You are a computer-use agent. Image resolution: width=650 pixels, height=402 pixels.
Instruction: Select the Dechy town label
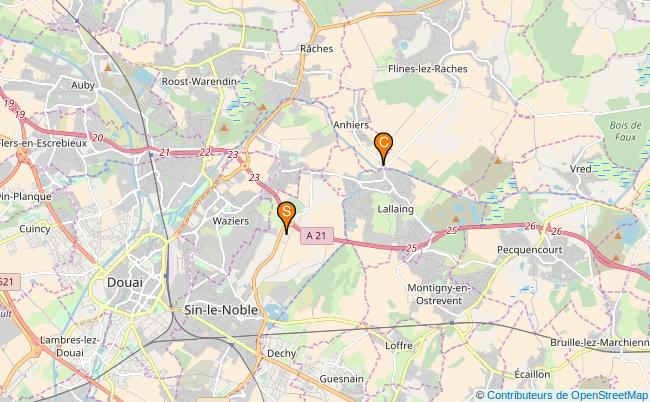point(282,354)
